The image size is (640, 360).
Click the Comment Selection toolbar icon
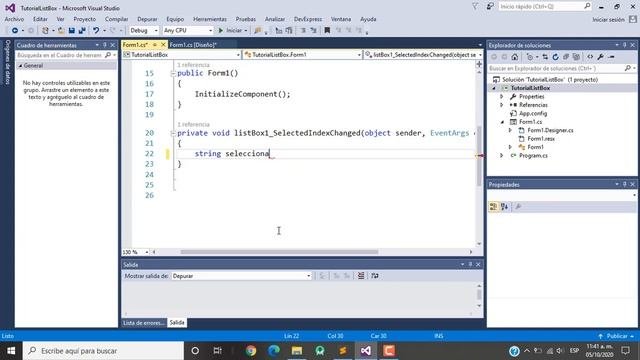coord(303,31)
